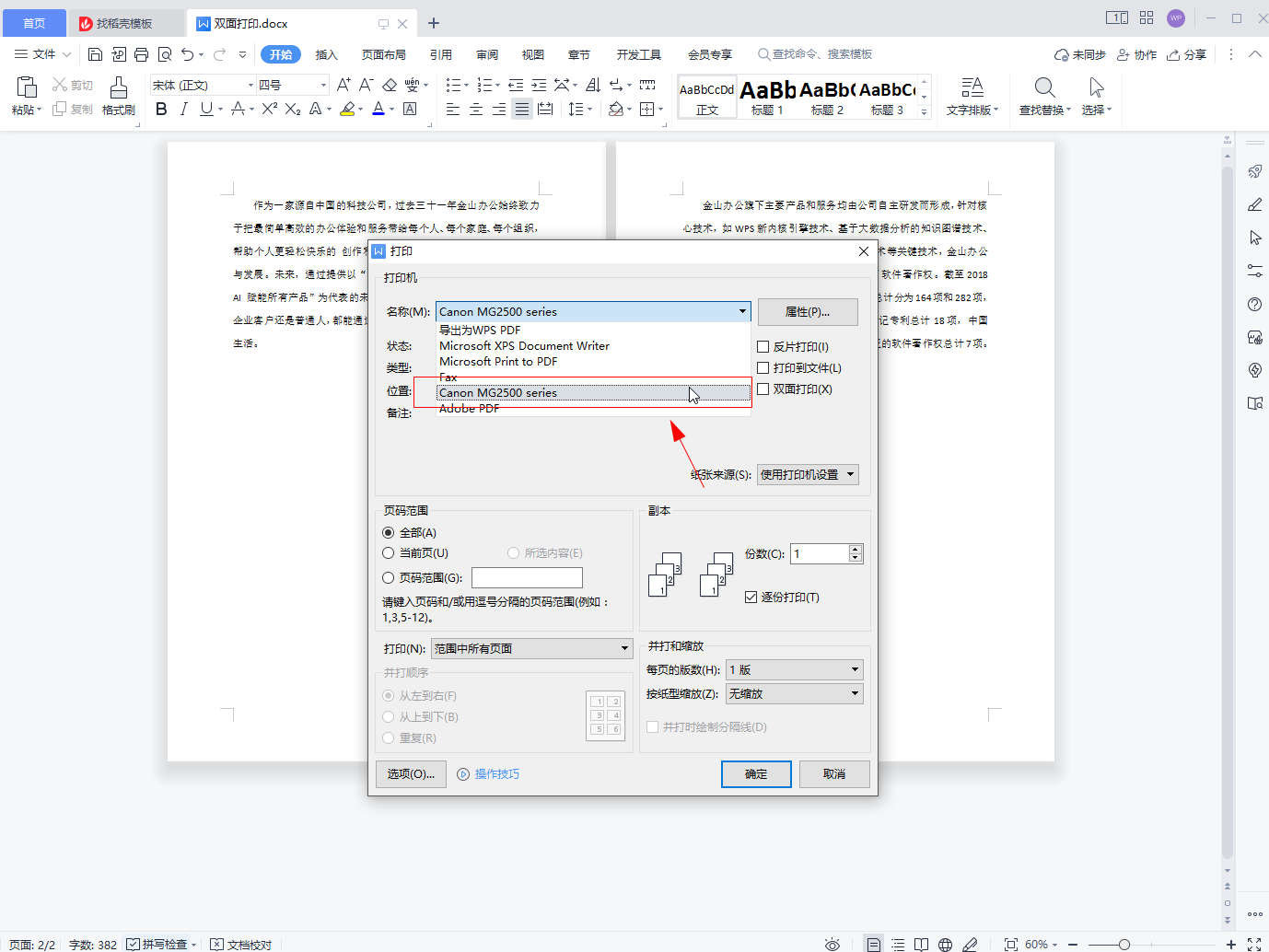1269x952 pixels.
Task: Toggle Bold formatting button
Action: 161,109
